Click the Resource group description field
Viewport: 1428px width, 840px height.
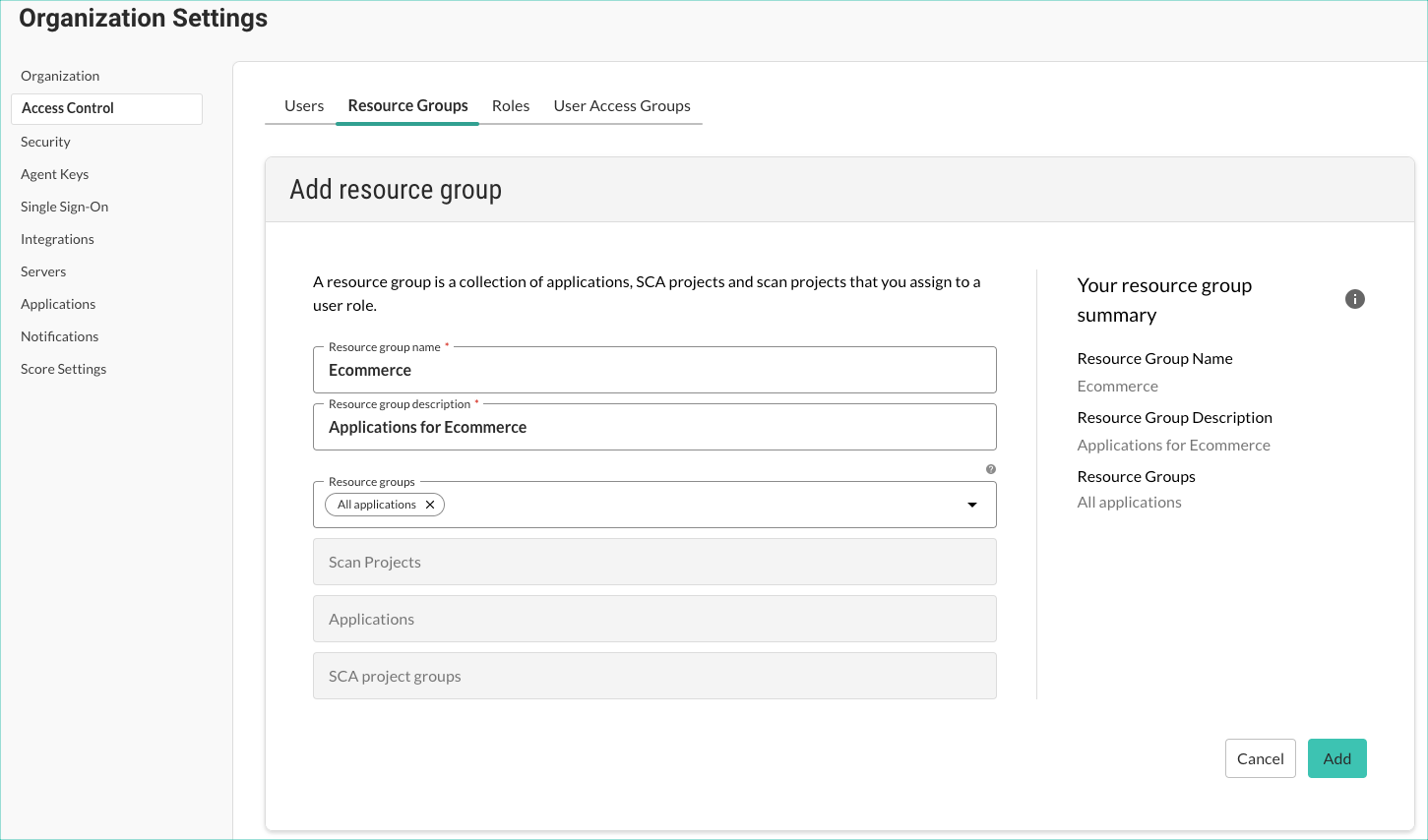[x=654, y=427]
